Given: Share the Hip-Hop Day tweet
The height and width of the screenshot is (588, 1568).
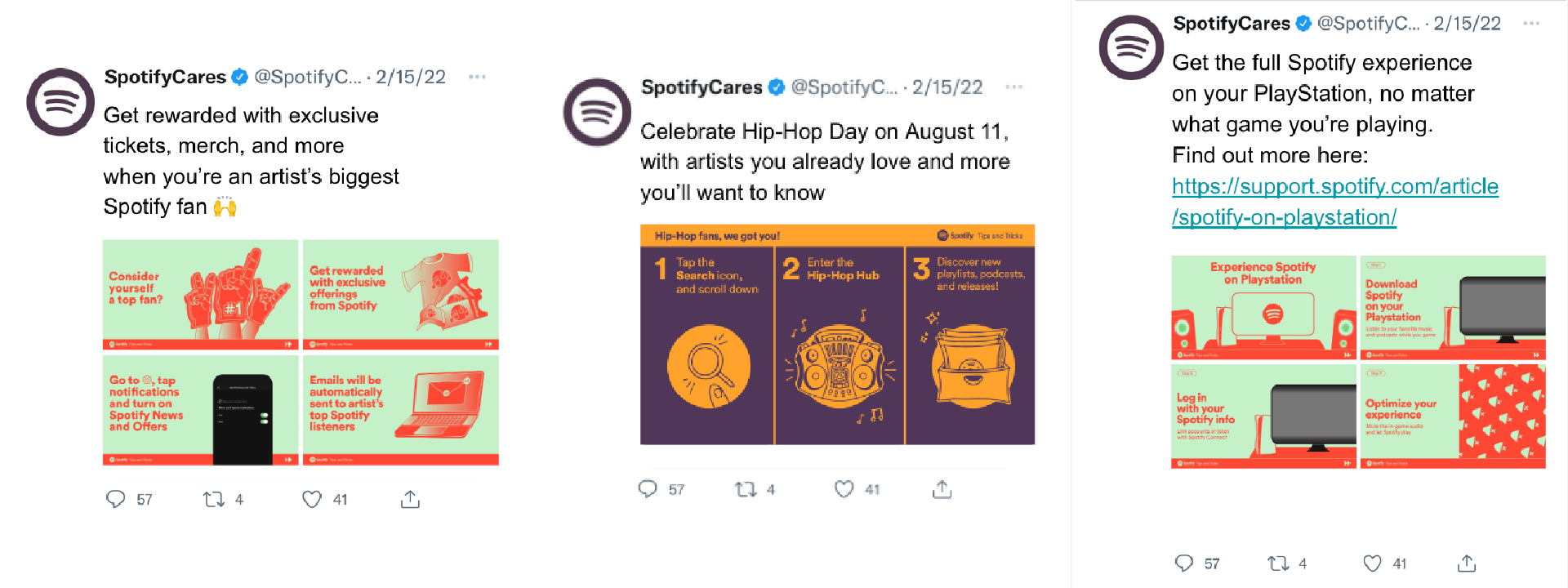Looking at the screenshot, I should (942, 489).
